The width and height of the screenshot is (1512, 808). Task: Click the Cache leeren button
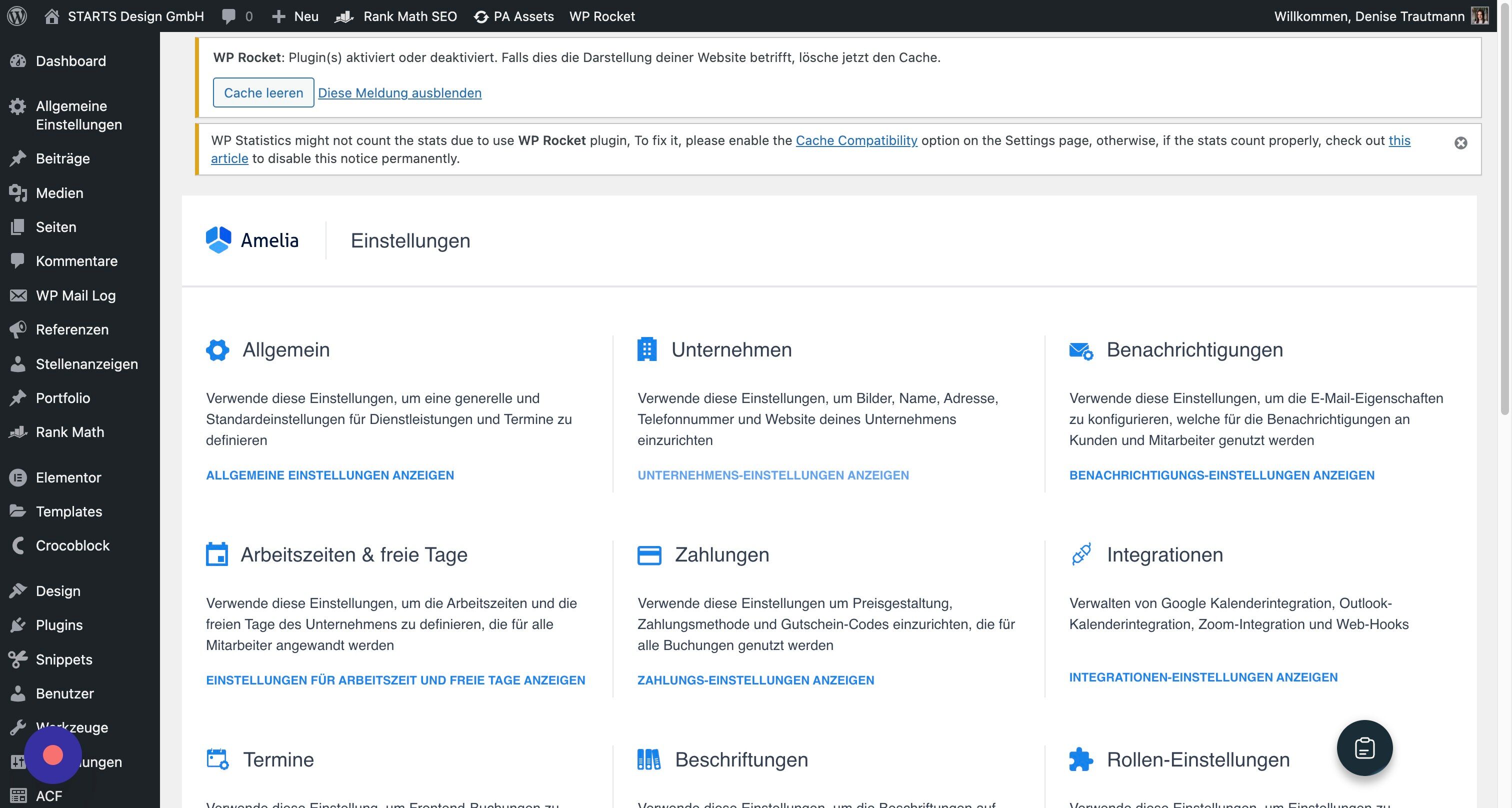[263, 92]
